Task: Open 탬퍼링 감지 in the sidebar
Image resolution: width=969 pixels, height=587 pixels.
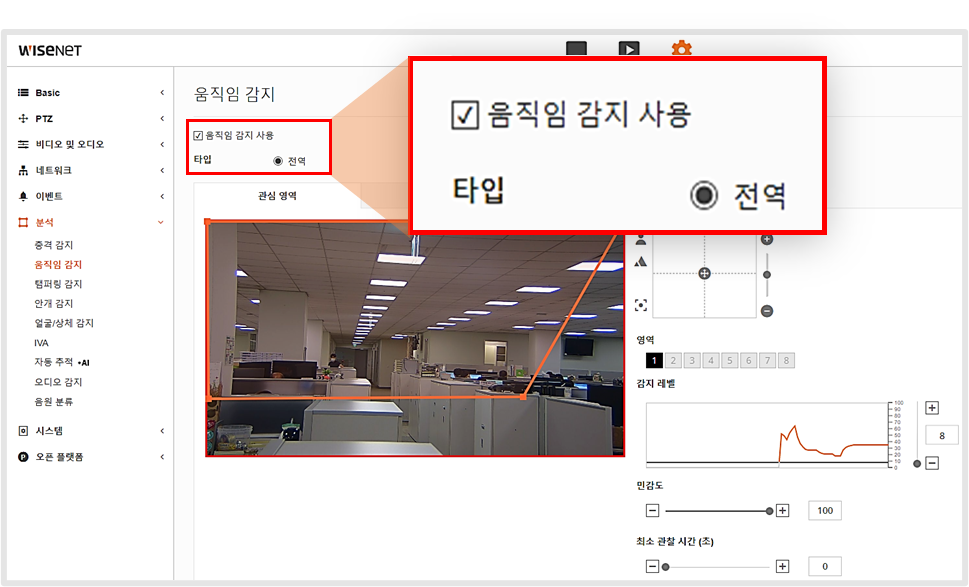Action: point(58,284)
